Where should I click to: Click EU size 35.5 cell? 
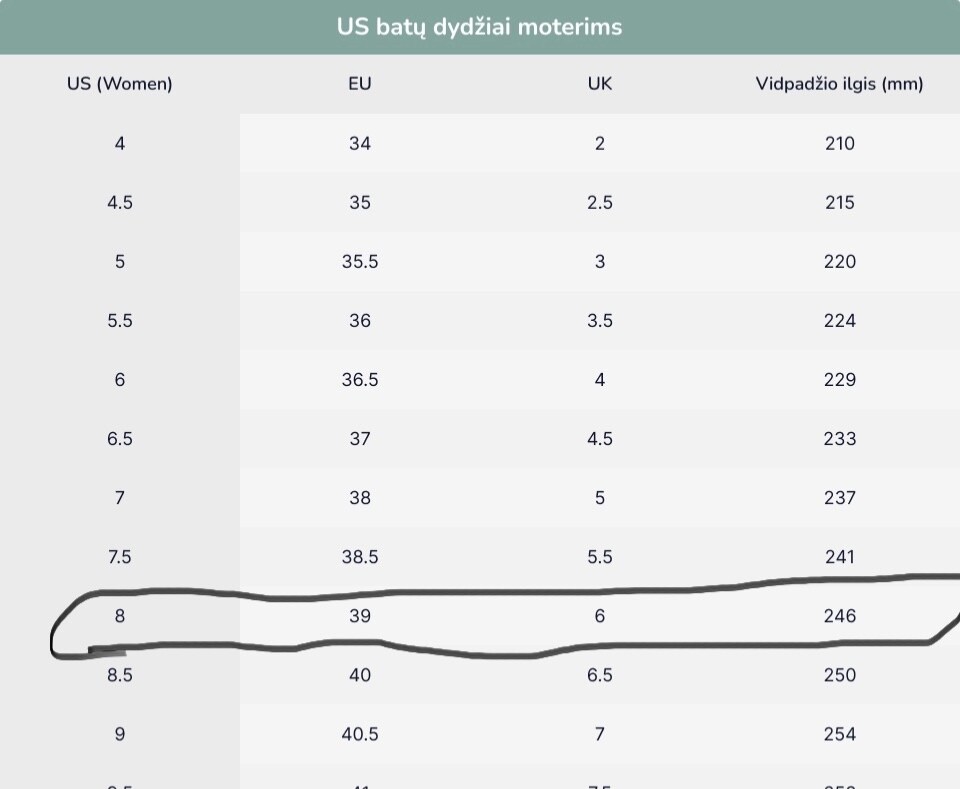[x=360, y=261]
